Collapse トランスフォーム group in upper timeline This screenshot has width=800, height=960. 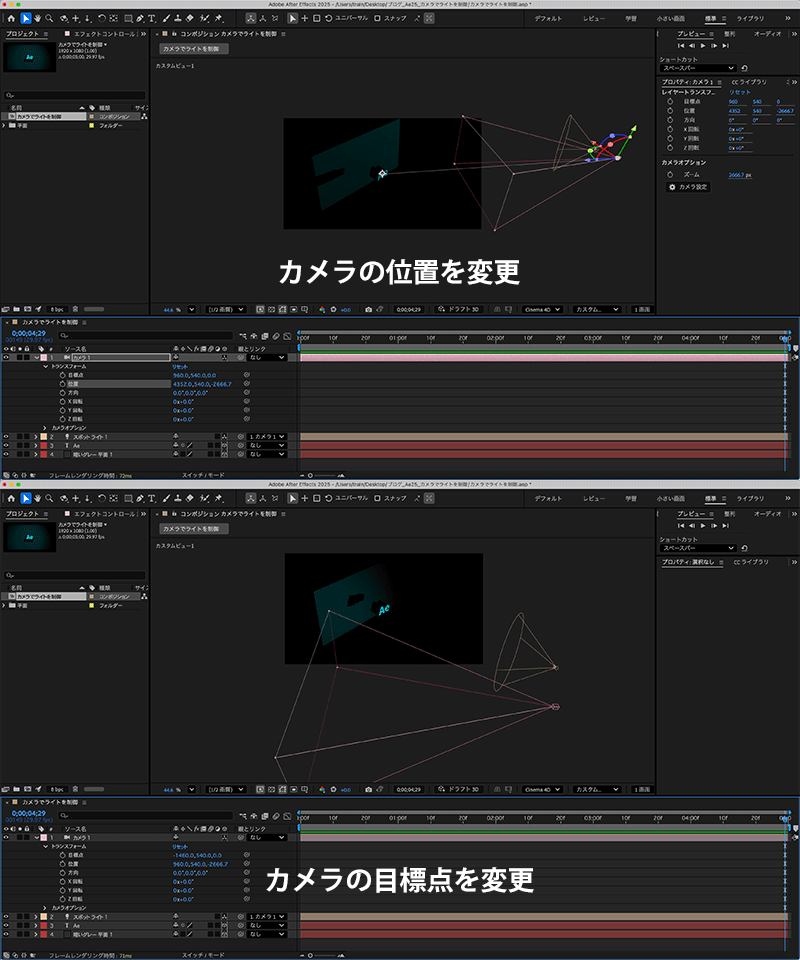coord(45,367)
